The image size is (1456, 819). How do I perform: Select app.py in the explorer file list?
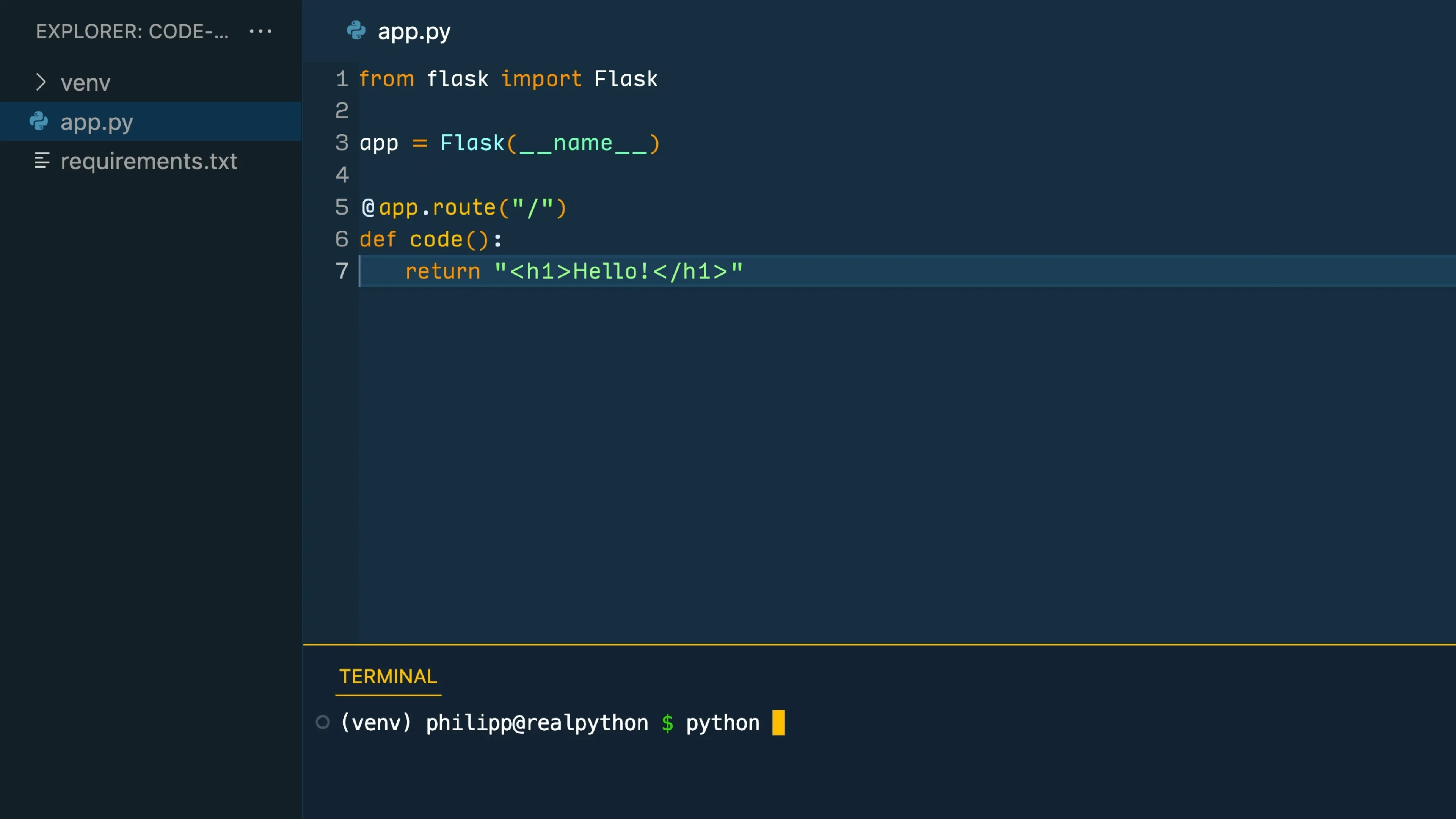(97, 122)
